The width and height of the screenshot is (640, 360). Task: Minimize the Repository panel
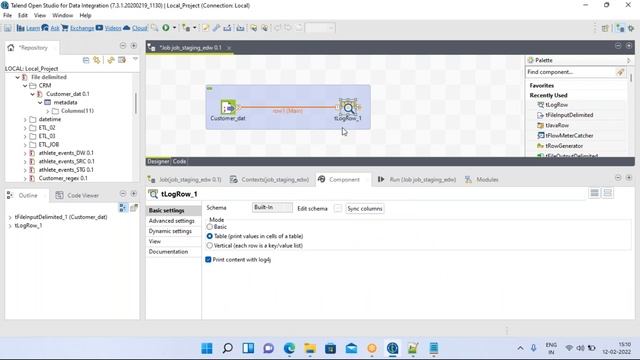(123, 45)
